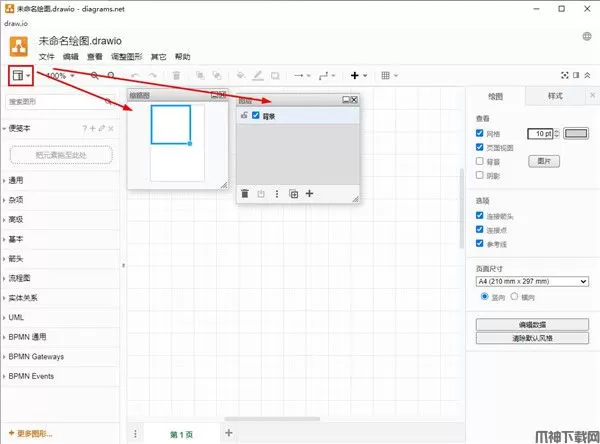Enable the 阴影 shadow checkbox
Image resolution: width=600 pixels, height=444 pixels.
click(x=481, y=175)
